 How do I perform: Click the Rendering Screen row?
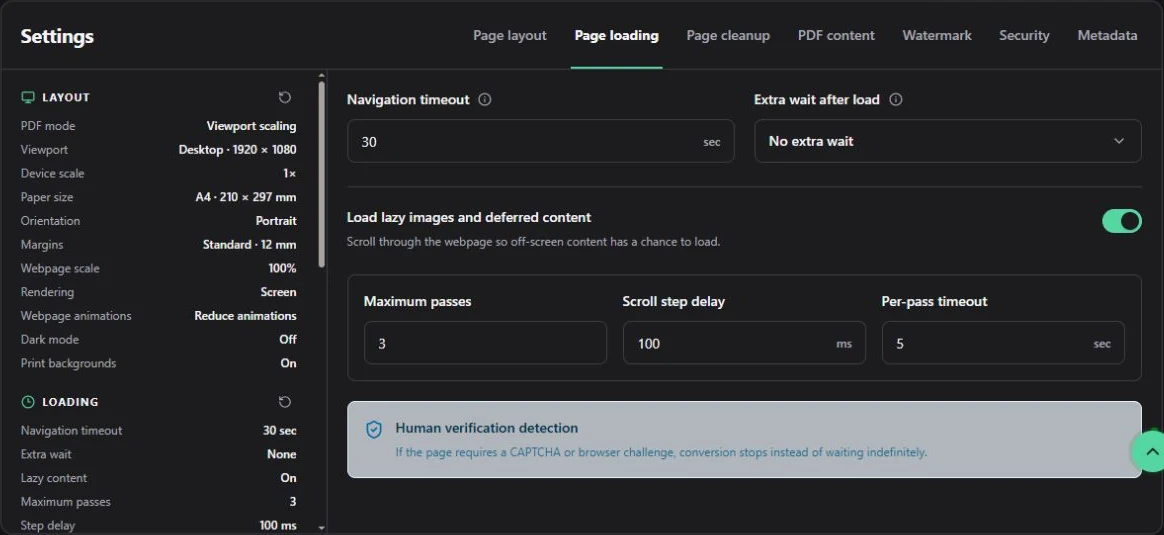[x=158, y=292]
